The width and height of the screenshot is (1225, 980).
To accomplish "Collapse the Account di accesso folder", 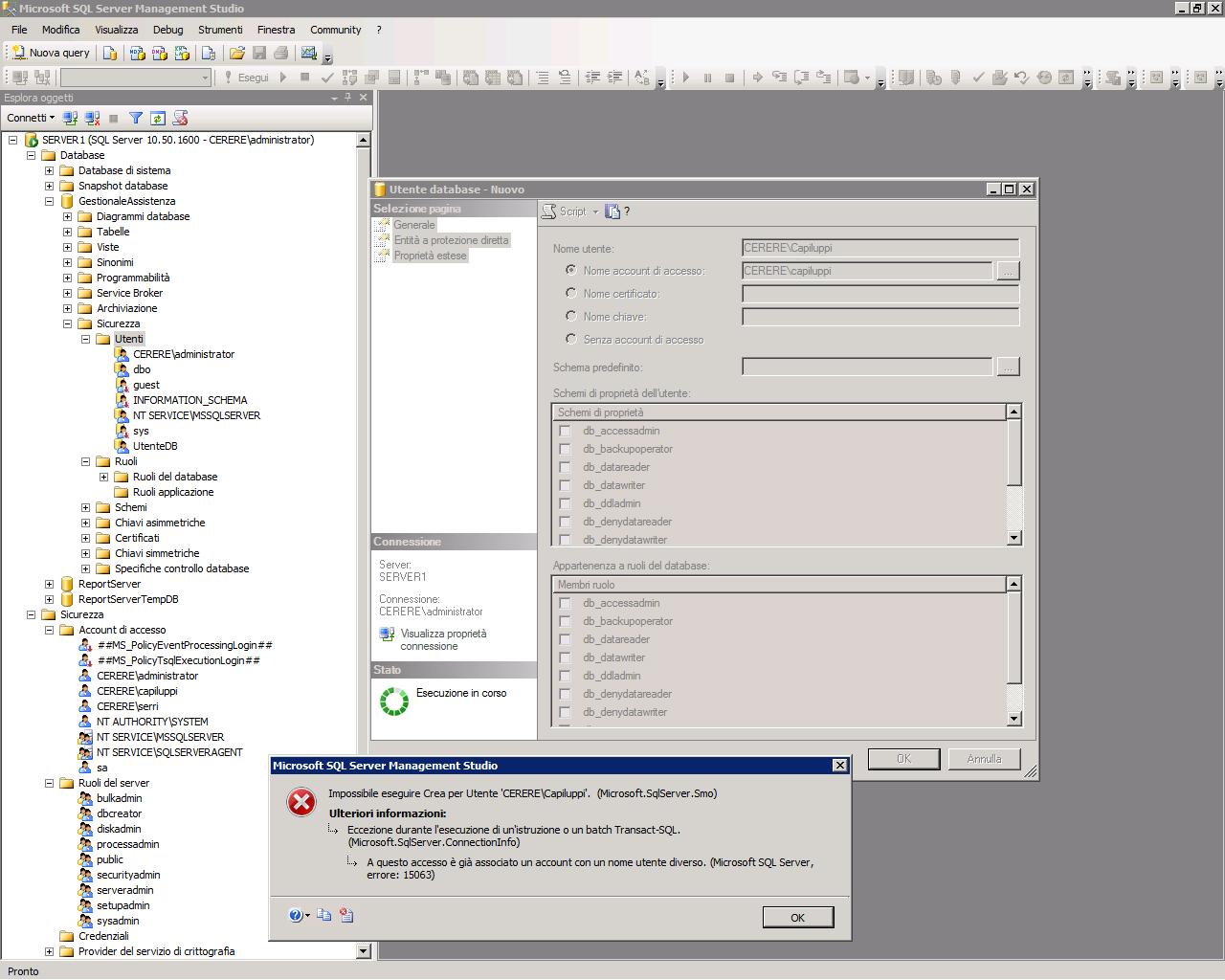I will coord(49,630).
